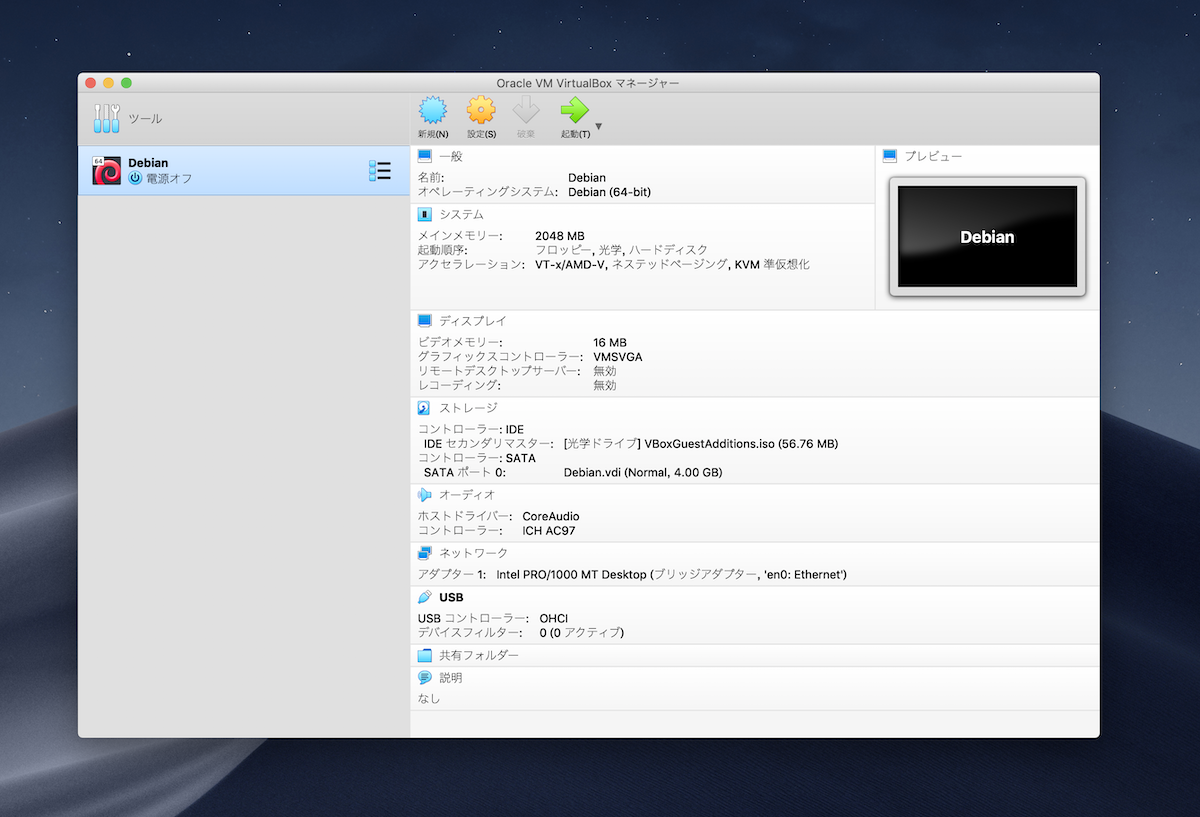
Task: Select the Debian VM in the list
Action: tap(244, 171)
